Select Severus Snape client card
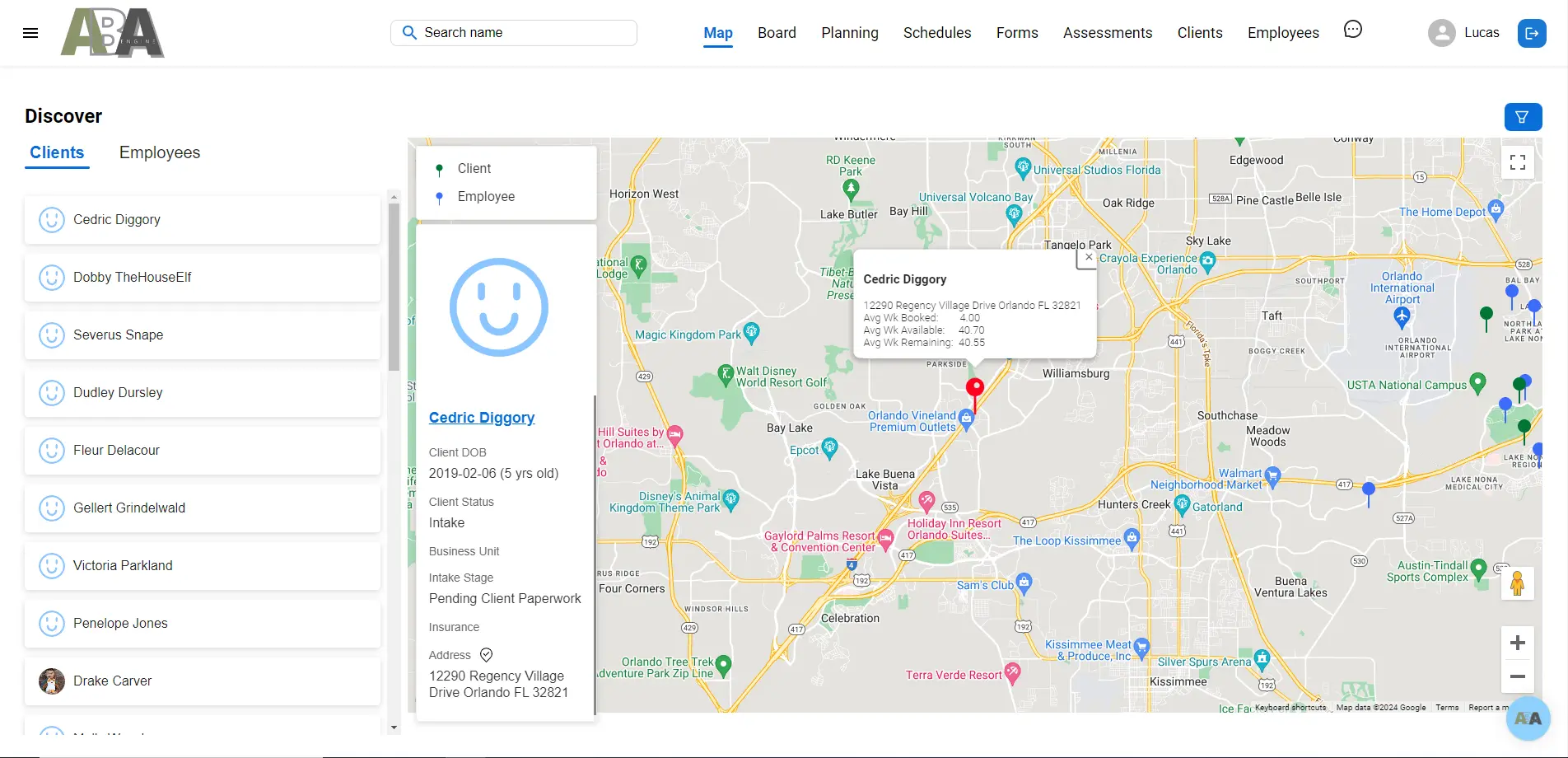Screen dimensions: 1568x758 tap(203, 335)
